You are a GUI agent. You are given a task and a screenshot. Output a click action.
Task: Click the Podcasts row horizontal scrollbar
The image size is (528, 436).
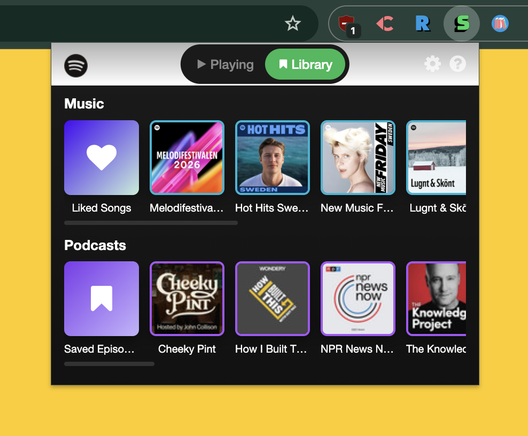109,364
